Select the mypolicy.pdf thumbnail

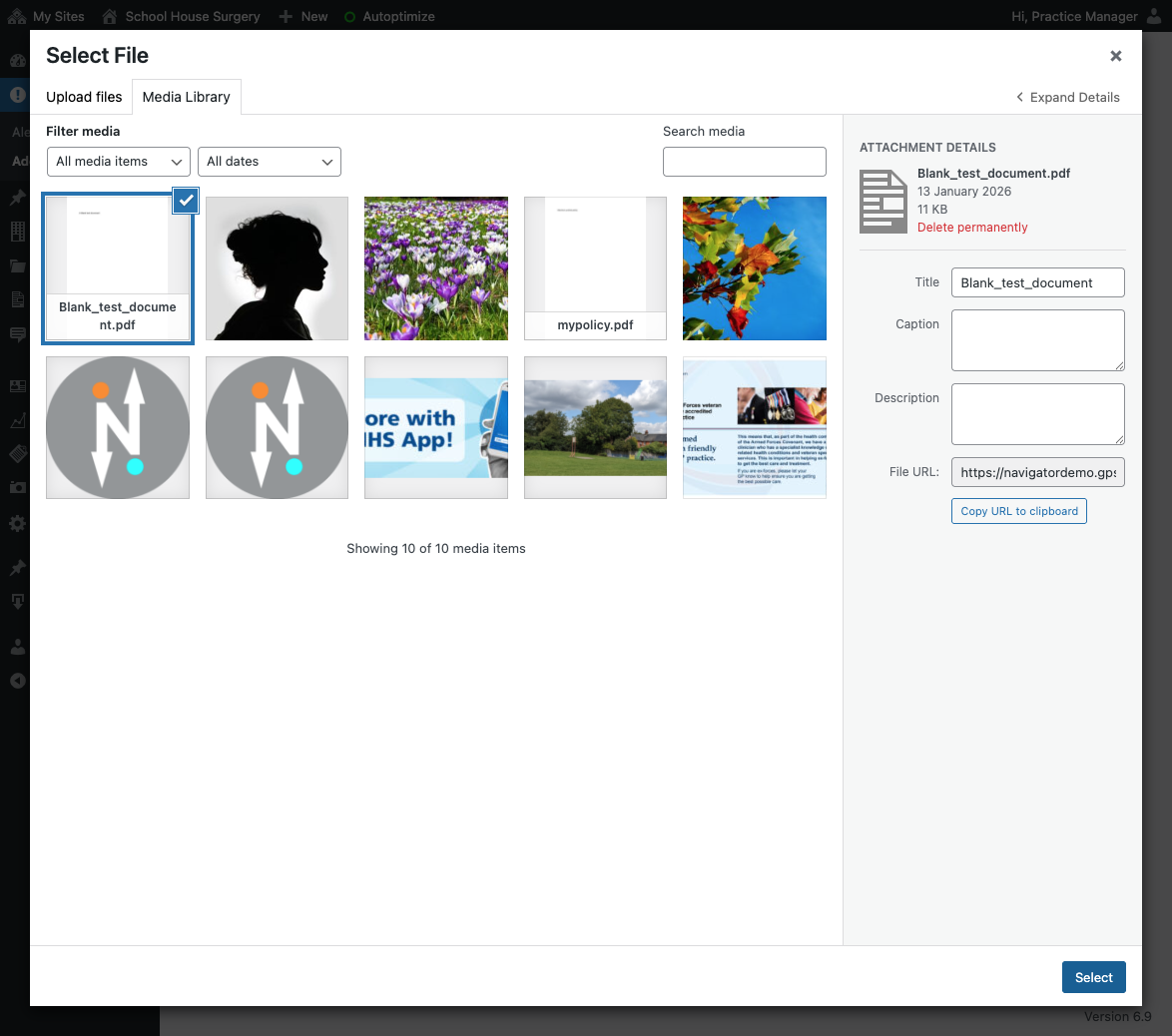[x=595, y=268]
